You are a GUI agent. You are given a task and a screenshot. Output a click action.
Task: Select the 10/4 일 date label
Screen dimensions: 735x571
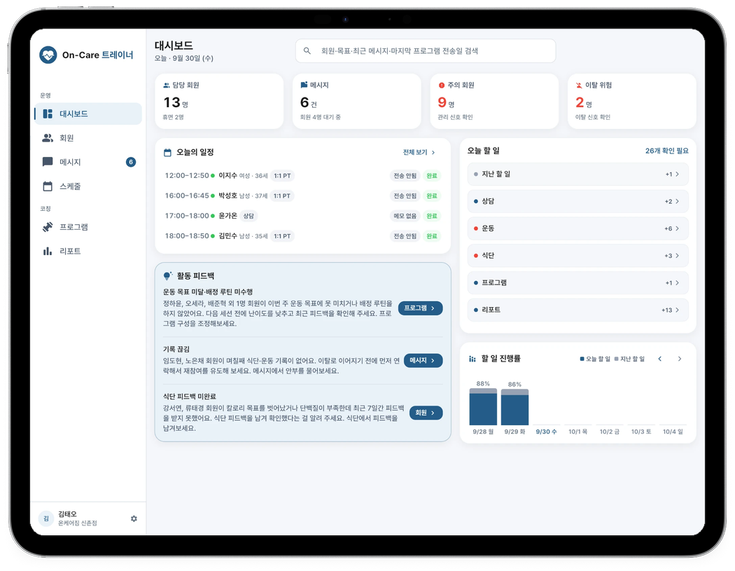(673, 431)
